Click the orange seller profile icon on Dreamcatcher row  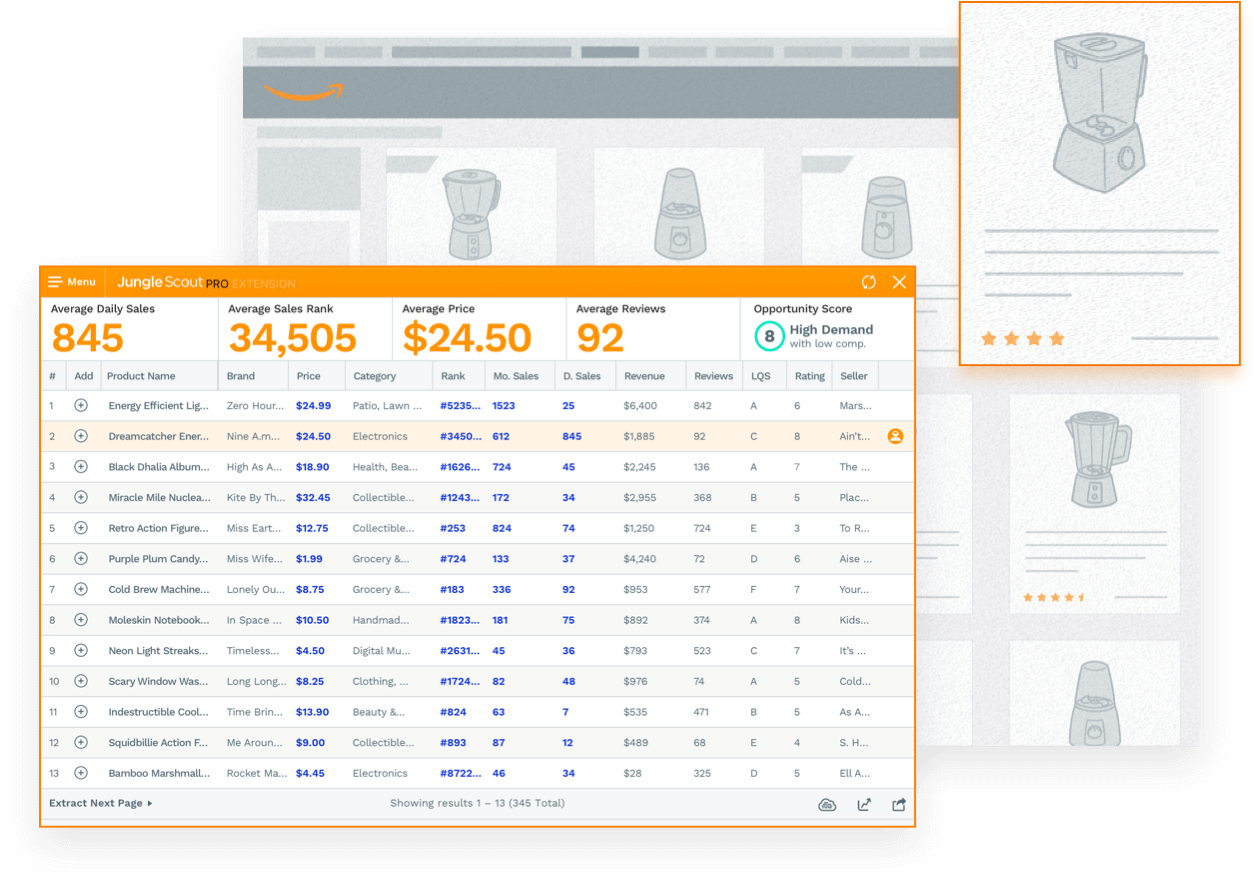895,436
